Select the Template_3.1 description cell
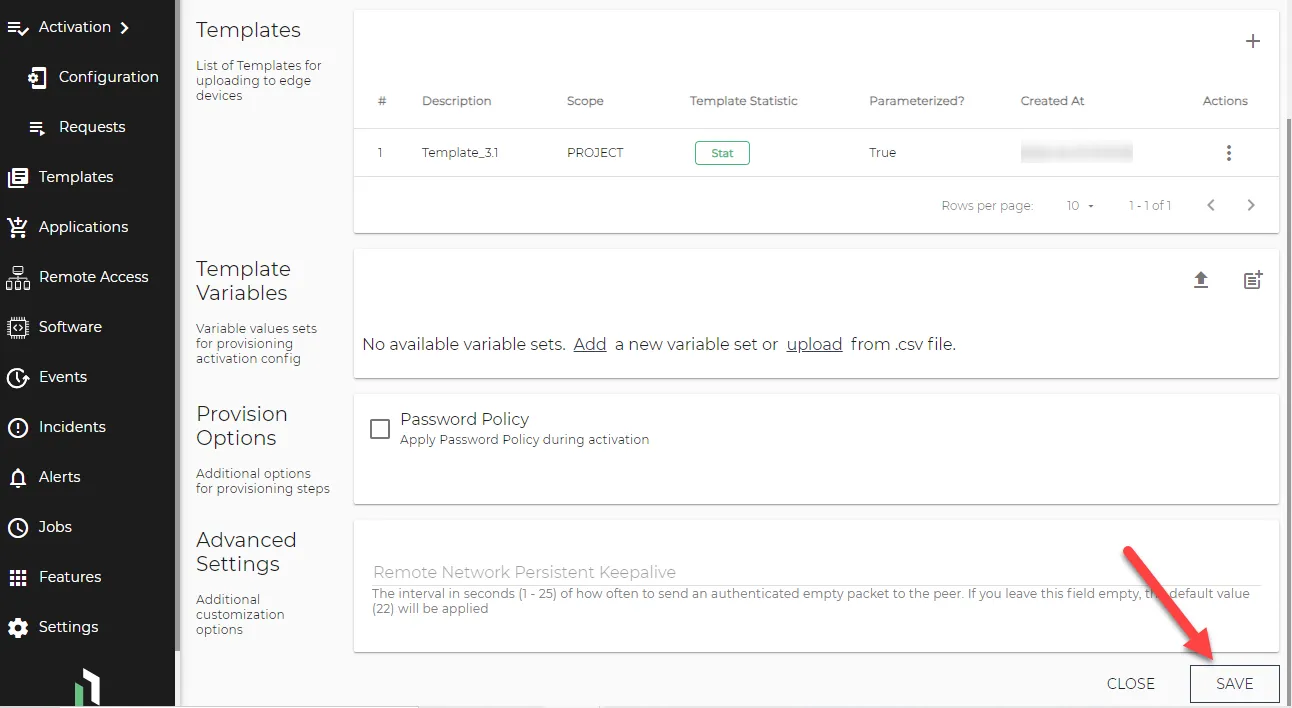This screenshot has width=1292, height=708. click(x=460, y=153)
